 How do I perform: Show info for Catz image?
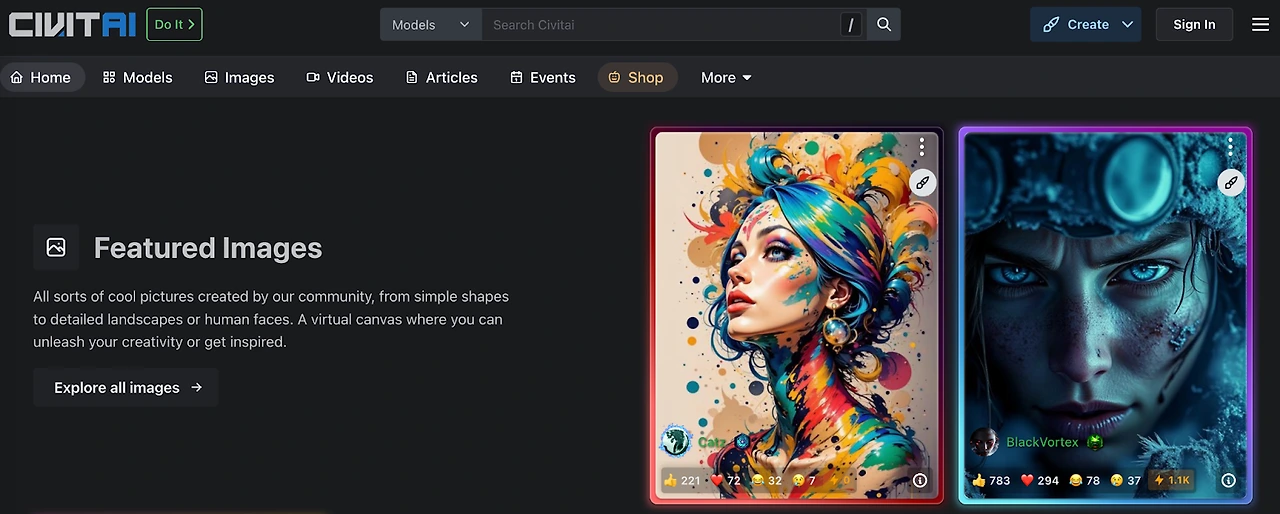pos(920,480)
